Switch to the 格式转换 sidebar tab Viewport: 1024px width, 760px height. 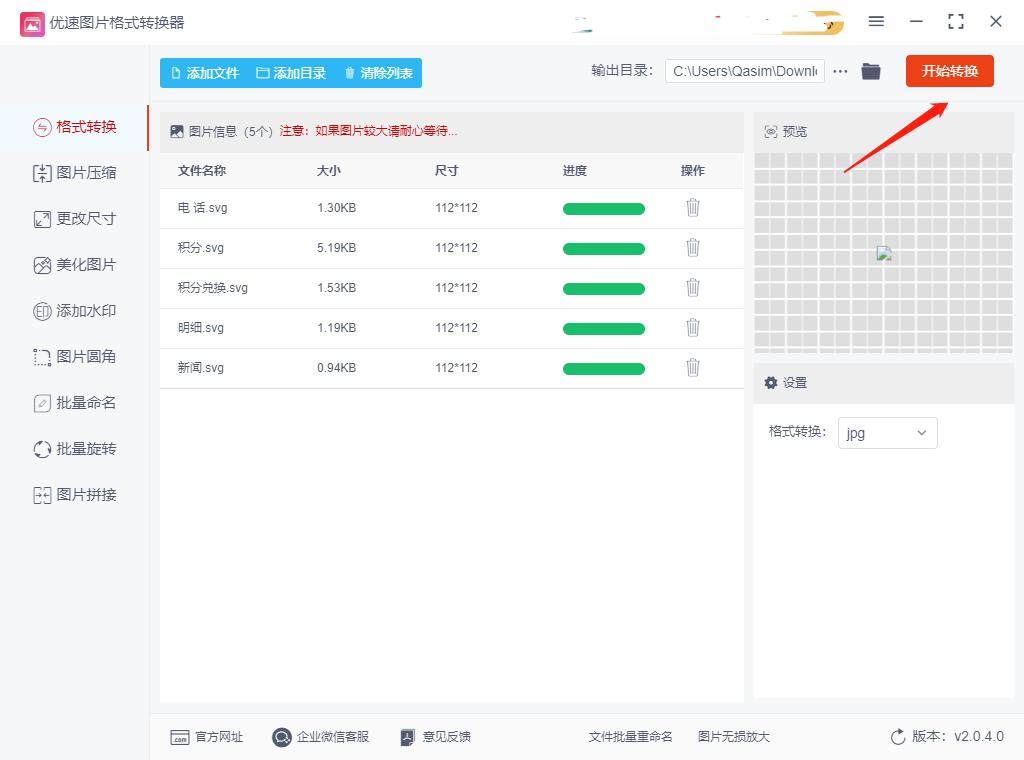click(x=75, y=127)
